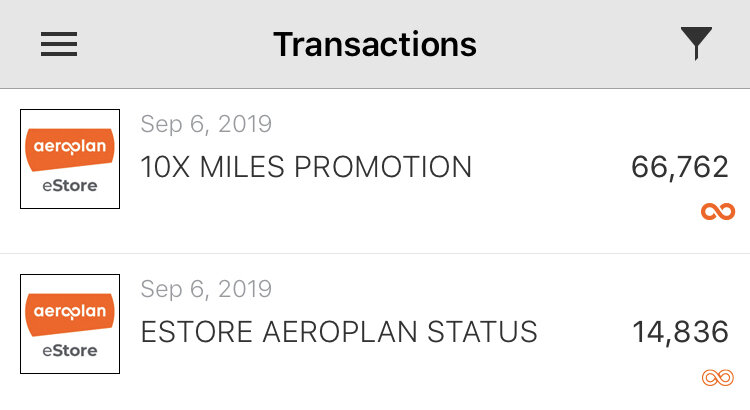The image size is (750, 410).
Task: Tap the orange Aeroplan badge in the first transaction logo
Action: tap(70, 147)
